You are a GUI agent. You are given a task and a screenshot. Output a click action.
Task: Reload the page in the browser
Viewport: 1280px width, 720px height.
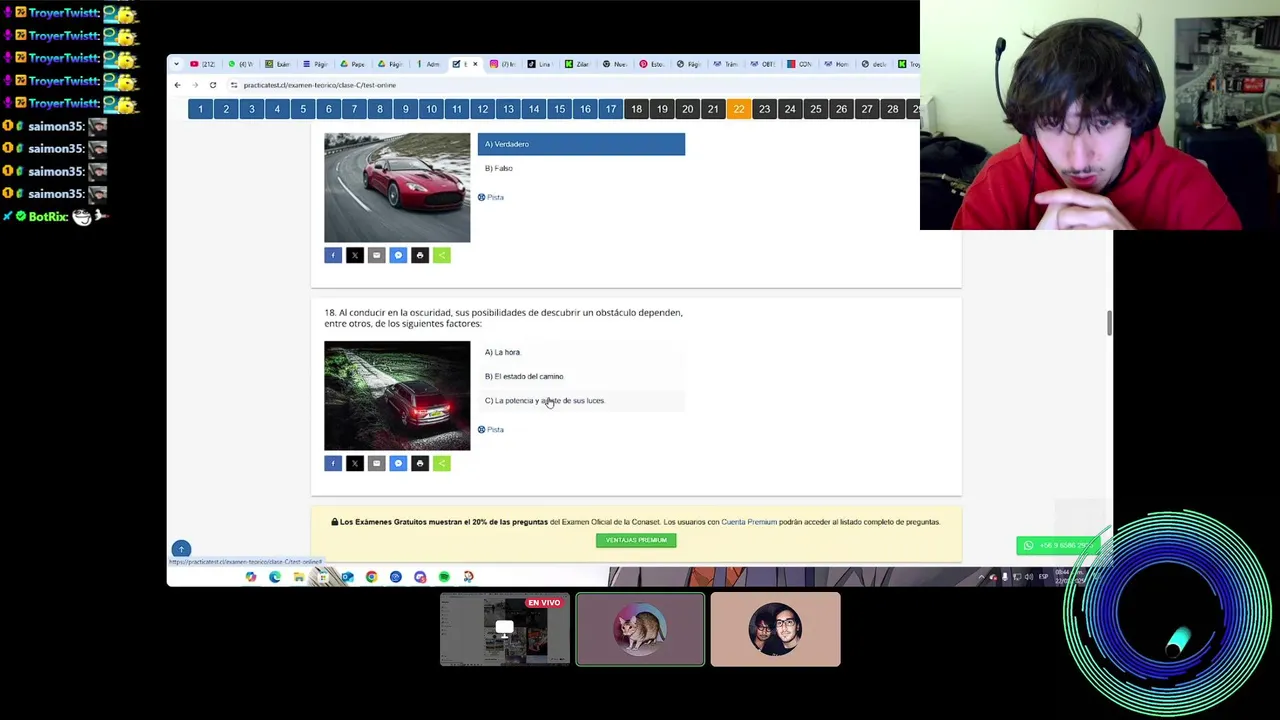coord(212,85)
